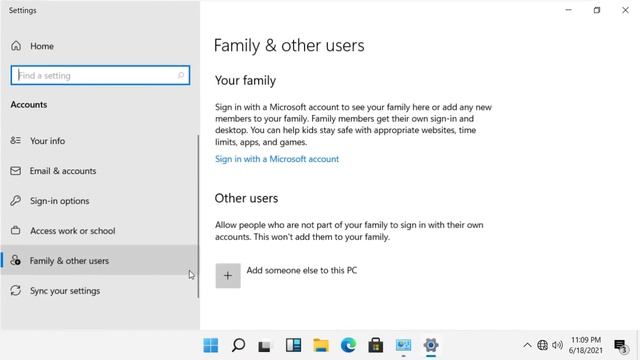Screen dimensions: 640x360
Task: Open Email & accounts page
Action: pos(100,171)
